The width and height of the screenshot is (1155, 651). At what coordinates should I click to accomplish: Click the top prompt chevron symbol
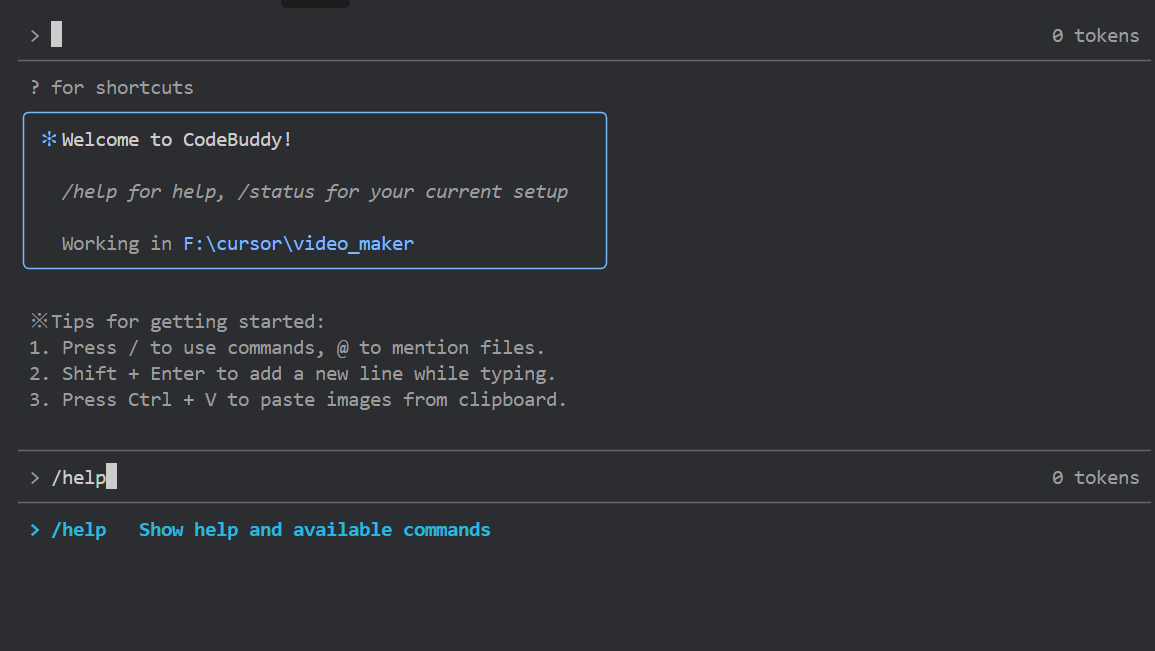[35, 36]
